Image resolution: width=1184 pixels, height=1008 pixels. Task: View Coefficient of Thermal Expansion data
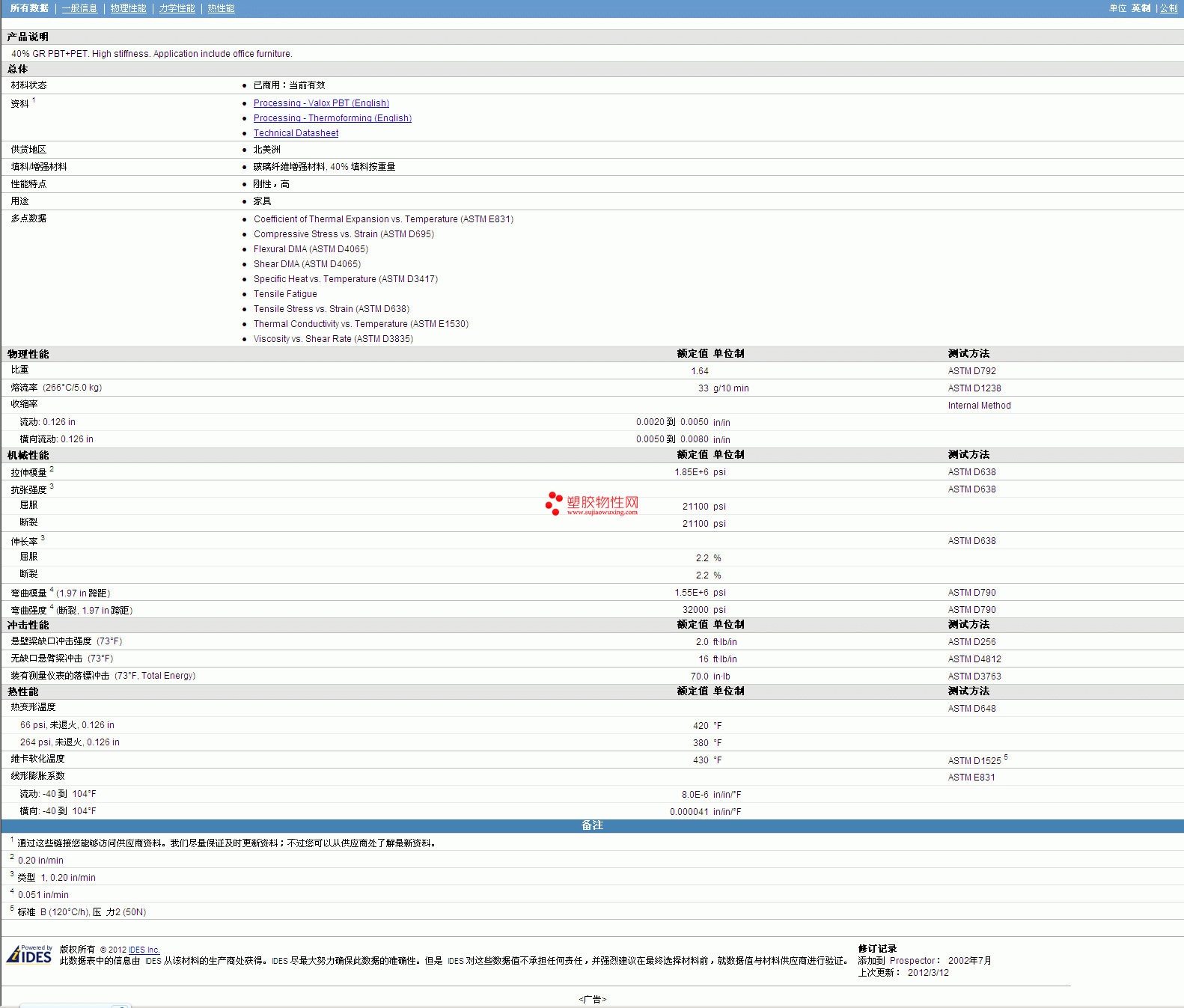(x=383, y=219)
